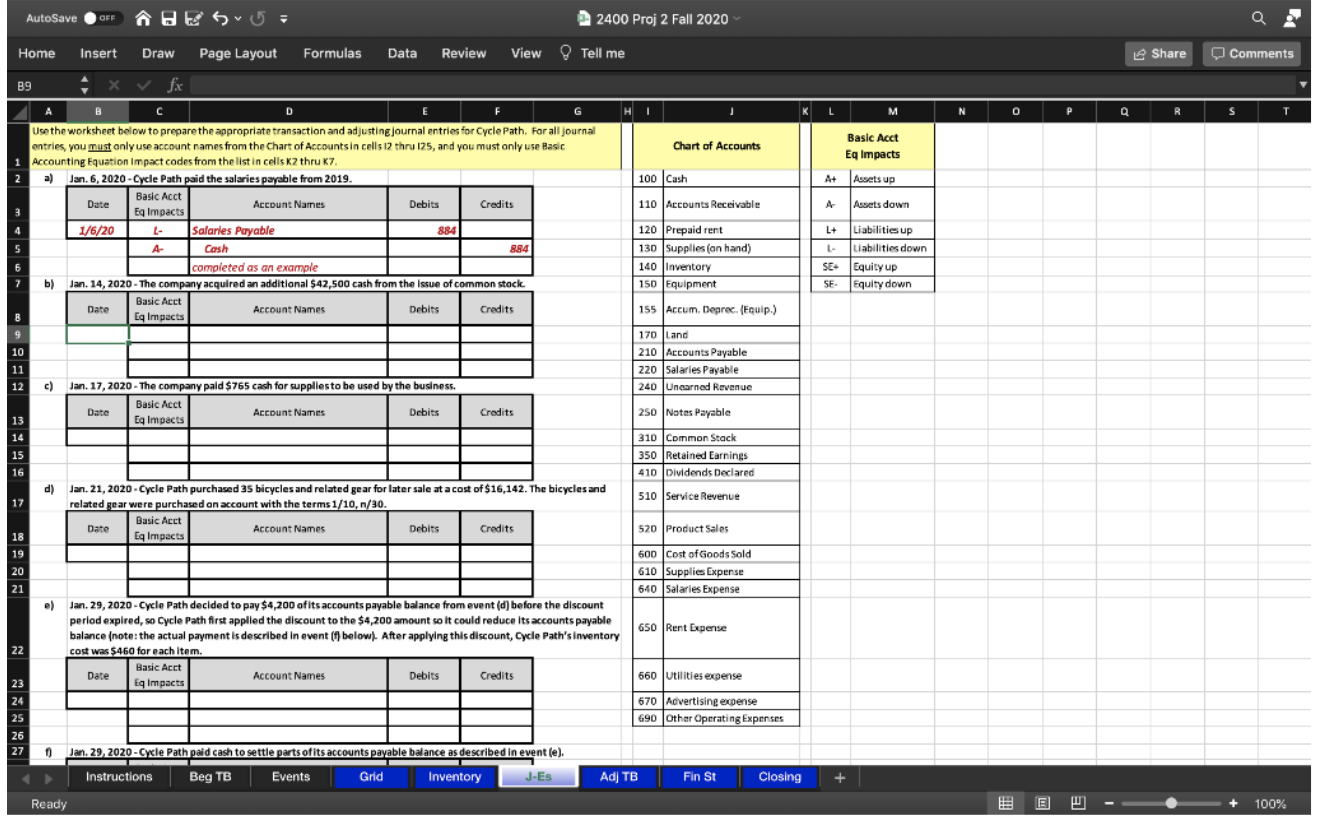Switch to the Events sheet tab
The image size is (1336, 820).
click(290, 777)
